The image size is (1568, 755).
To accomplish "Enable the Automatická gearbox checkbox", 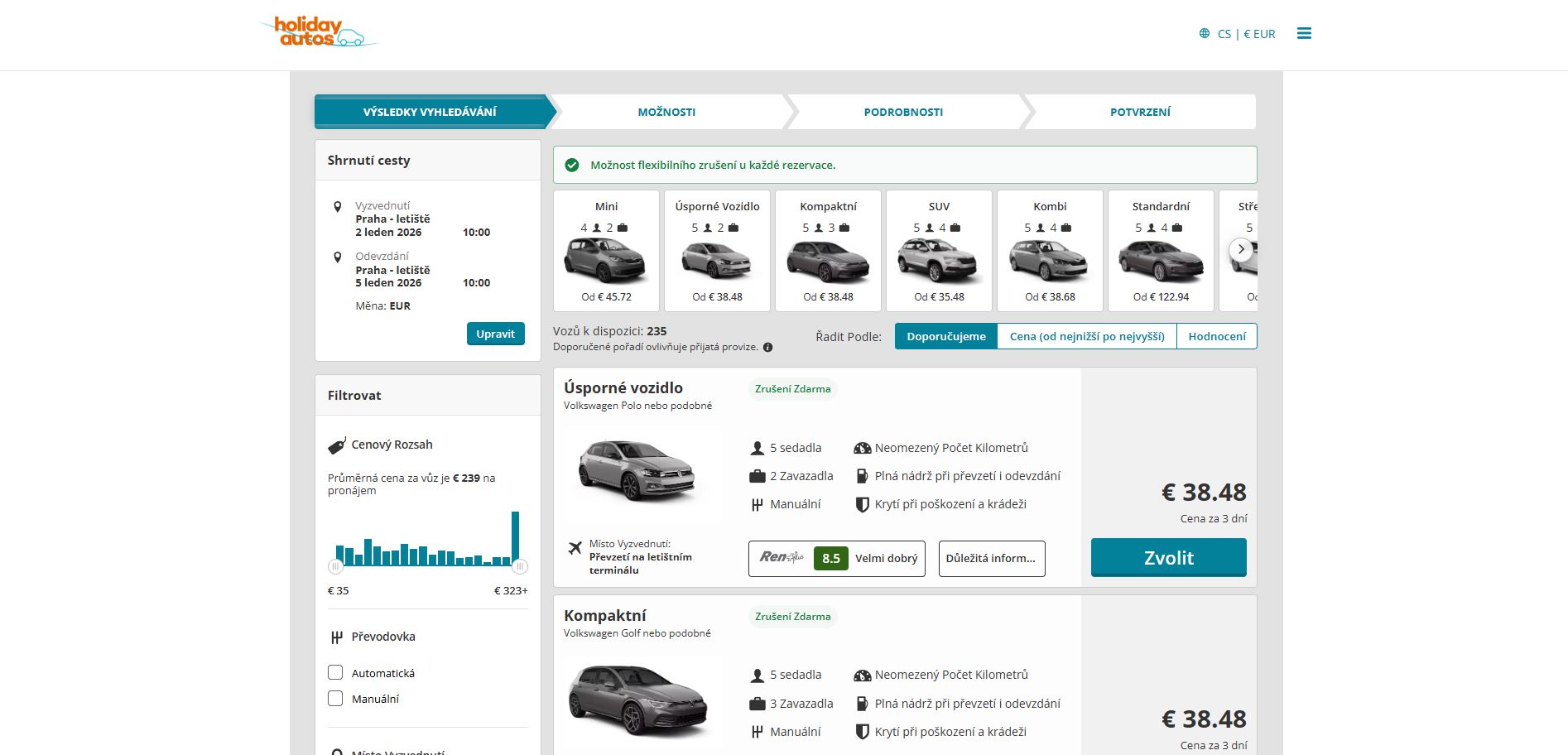I will [335, 672].
